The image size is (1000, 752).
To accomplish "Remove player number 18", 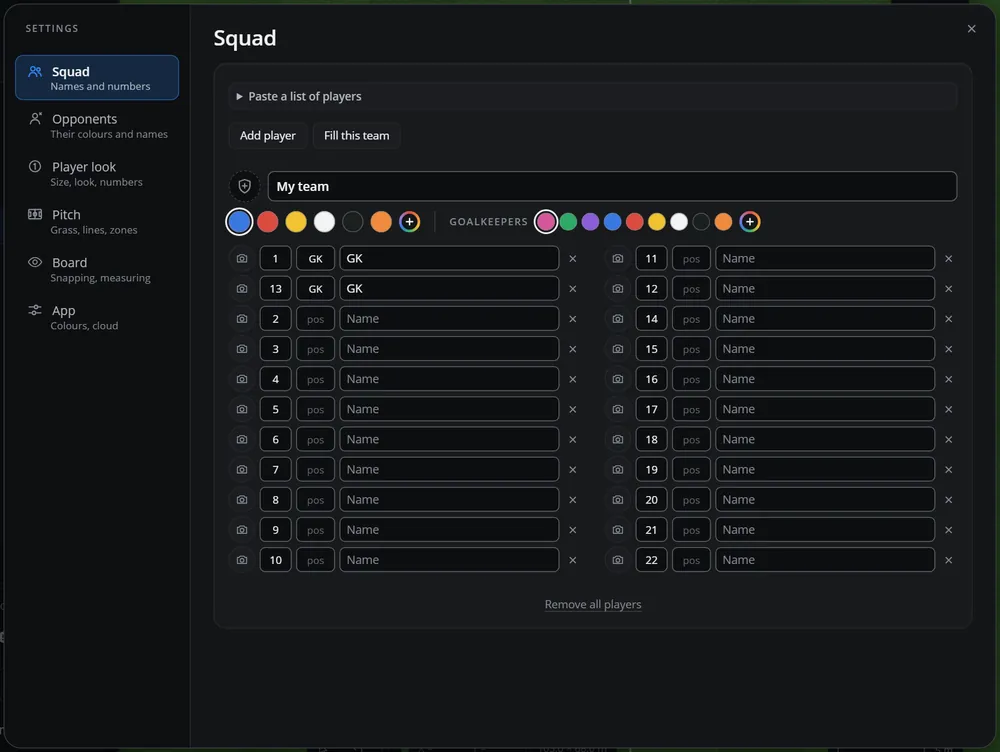I will pyautogui.click(x=948, y=439).
